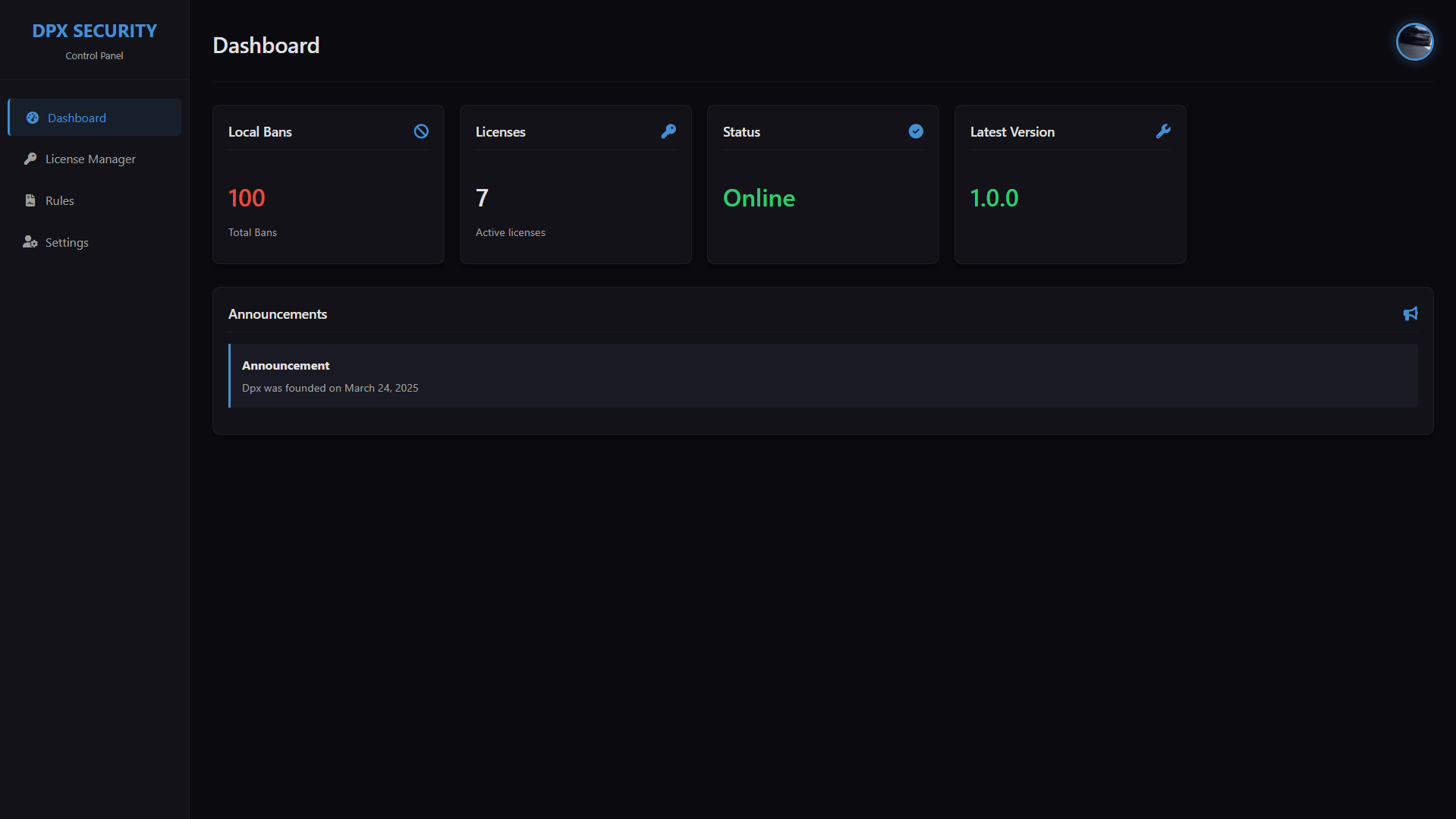The image size is (1456, 819).
Task: Click the 100 Total Bans count
Action: click(247, 198)
